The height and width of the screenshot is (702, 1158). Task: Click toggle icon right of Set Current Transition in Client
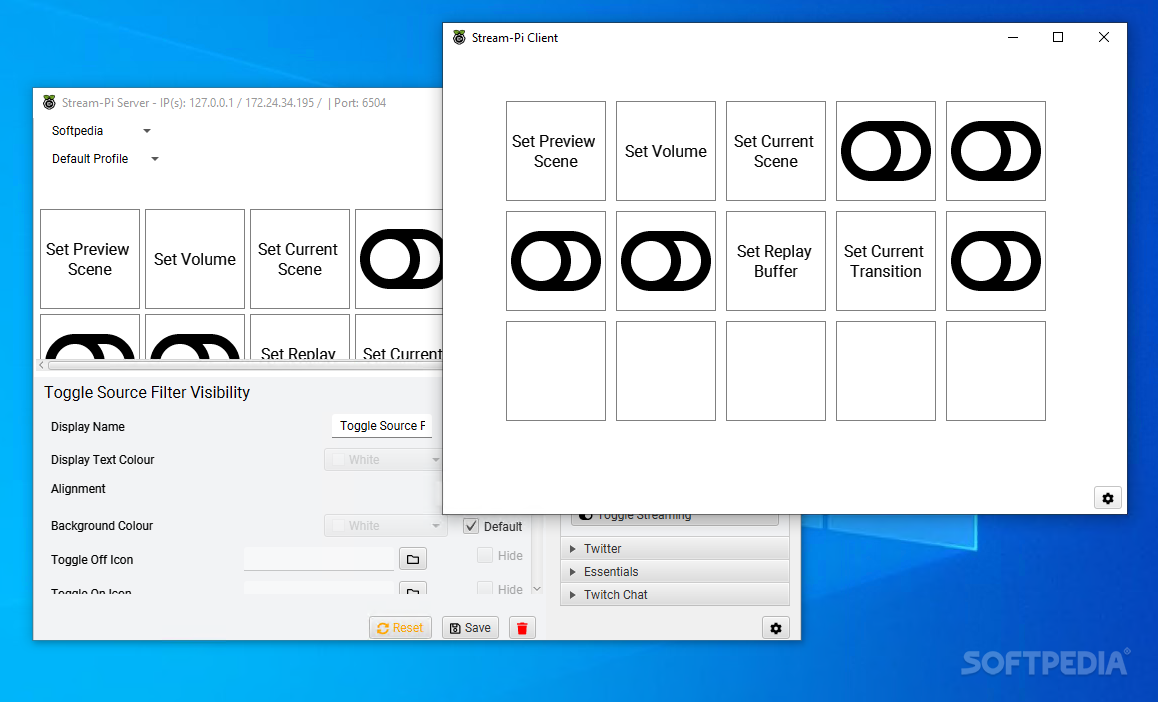pos(996,261)
